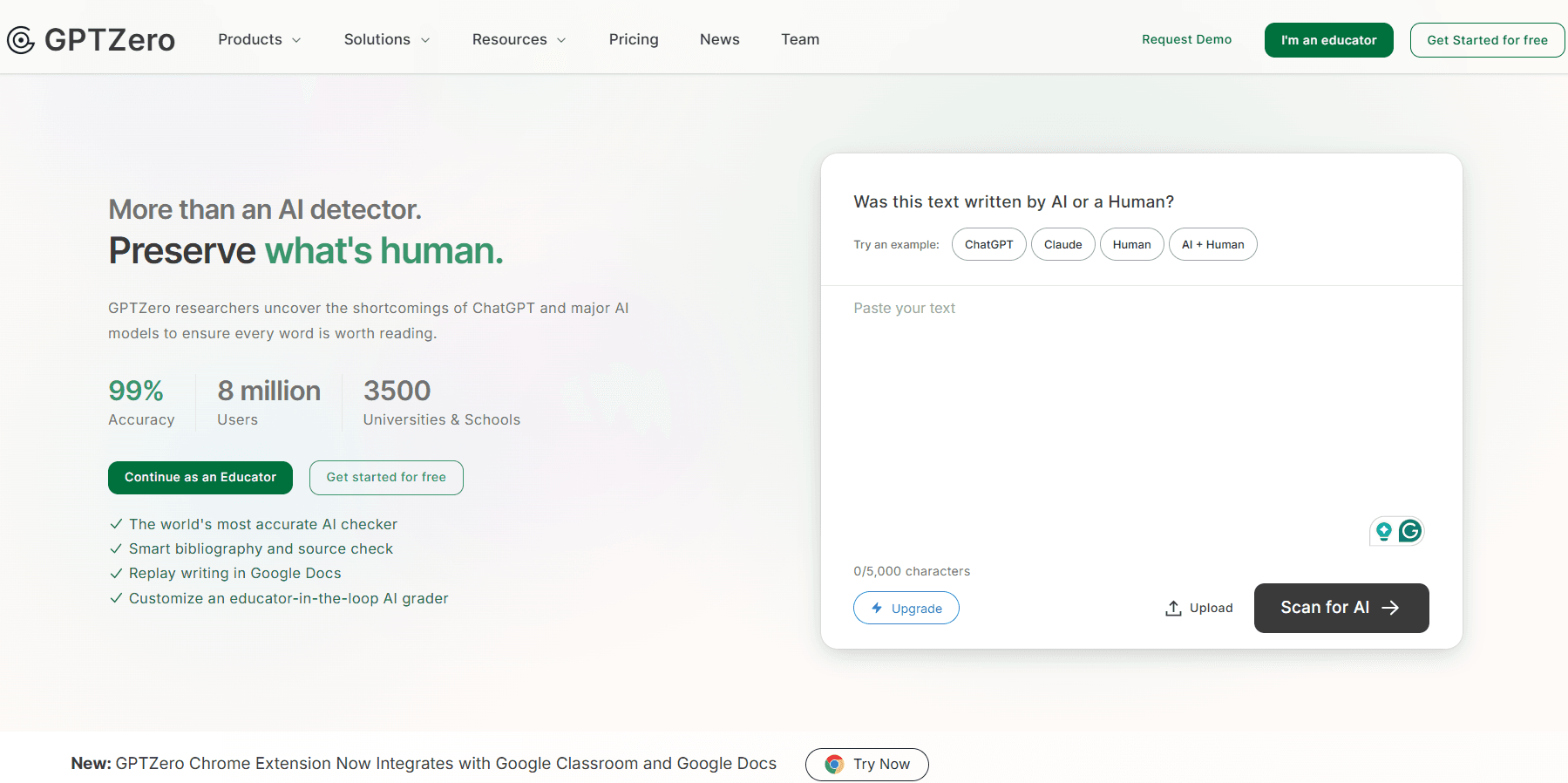Click the green lightbulb extension icon
The image size is (1568, 783).
[1383, 531]
